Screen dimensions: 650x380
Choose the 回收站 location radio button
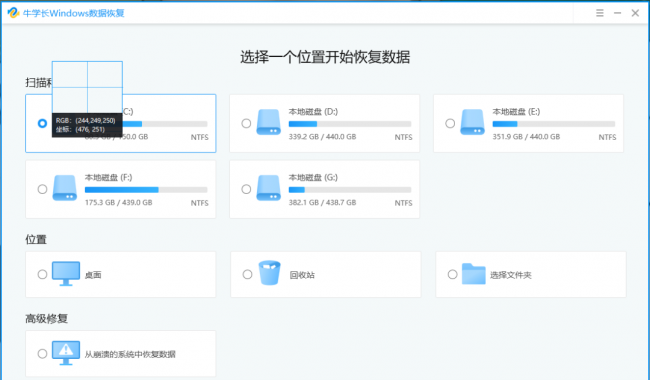pos(247,274)
